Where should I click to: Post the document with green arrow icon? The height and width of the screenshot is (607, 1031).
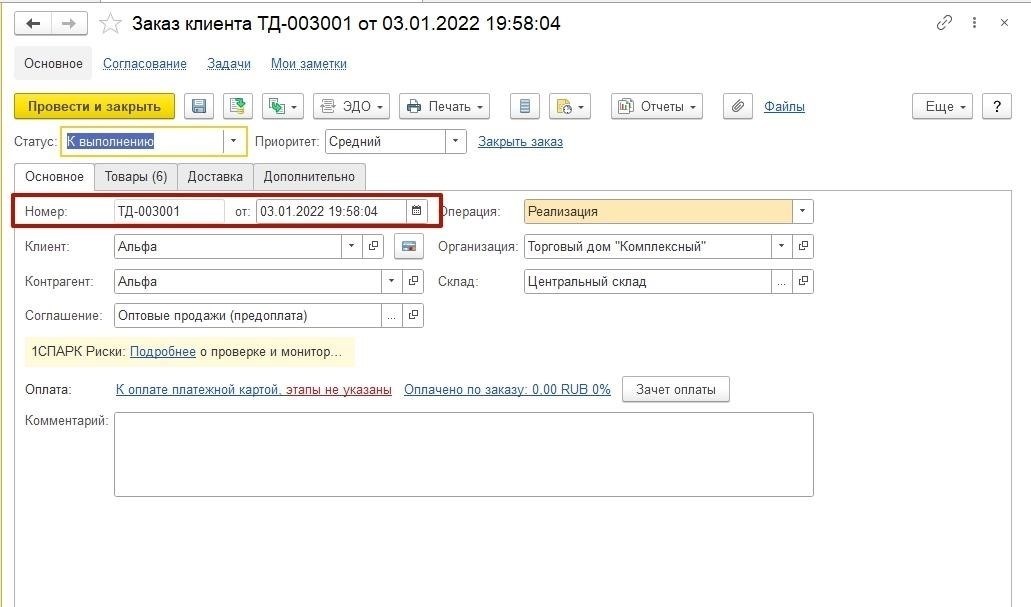point(238,107)
